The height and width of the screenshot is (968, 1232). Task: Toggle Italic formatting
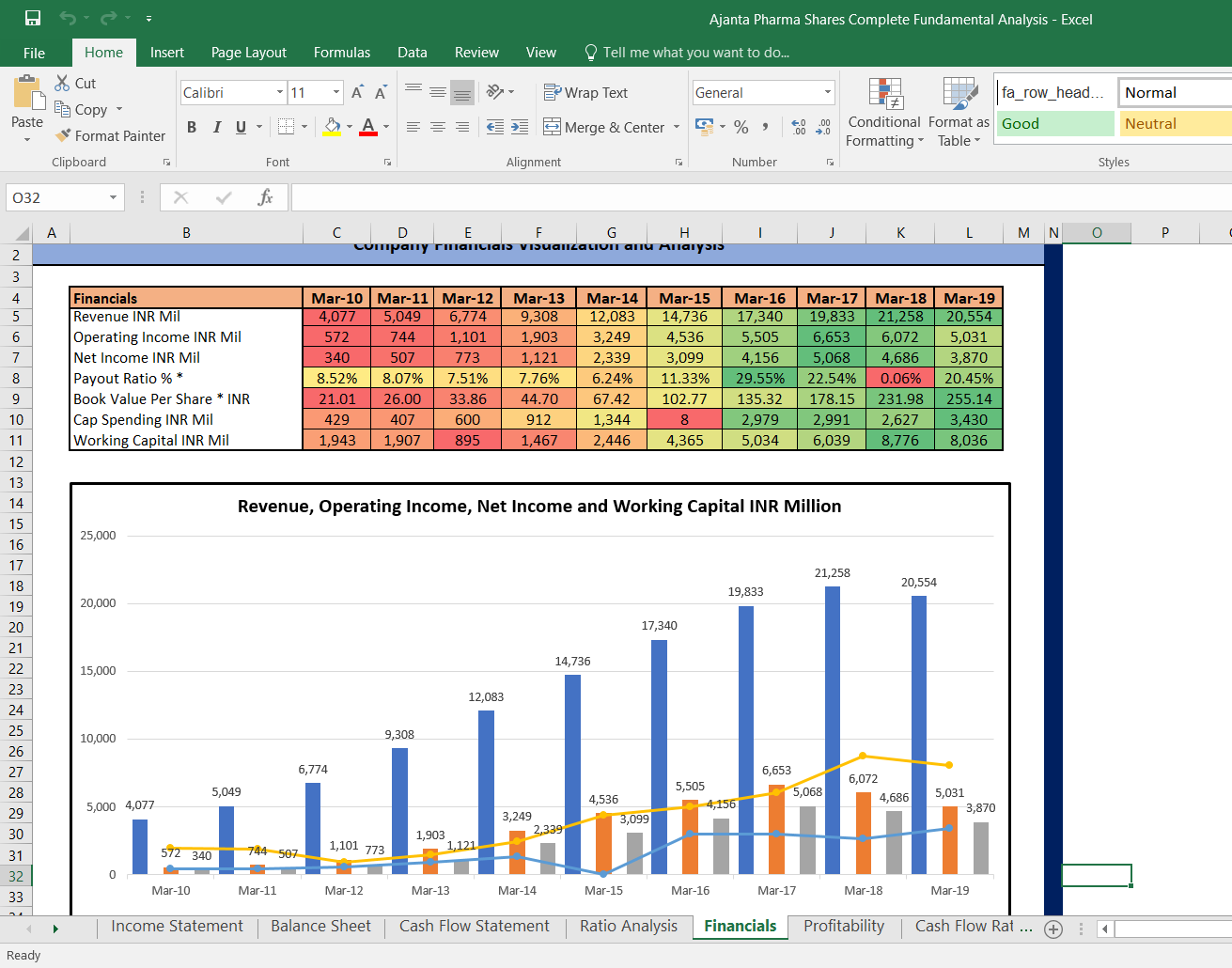click(217, 127)
